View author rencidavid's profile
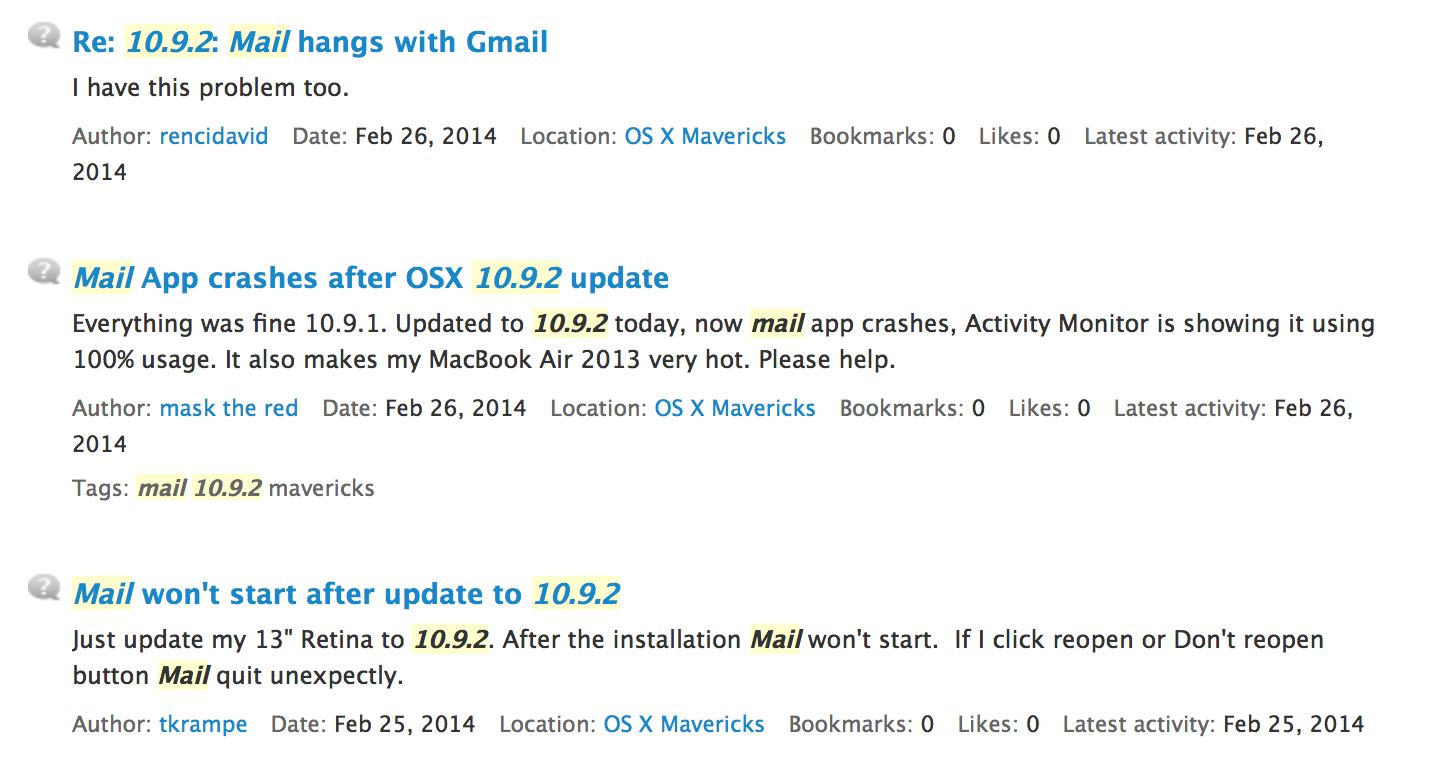 [214, 136]
